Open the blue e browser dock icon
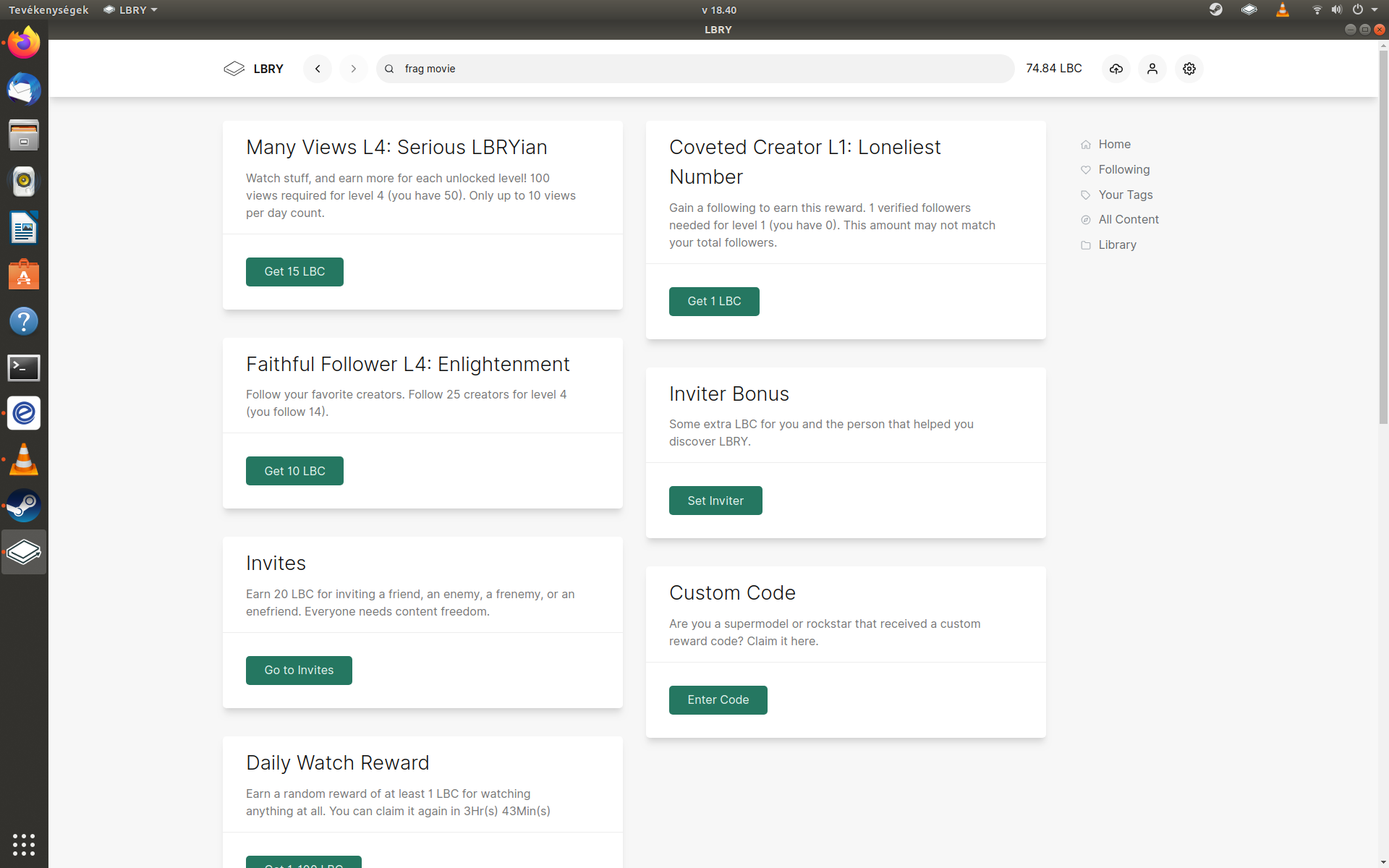Viewport: 1389px width, 868px height. click(x=24, y=413)
